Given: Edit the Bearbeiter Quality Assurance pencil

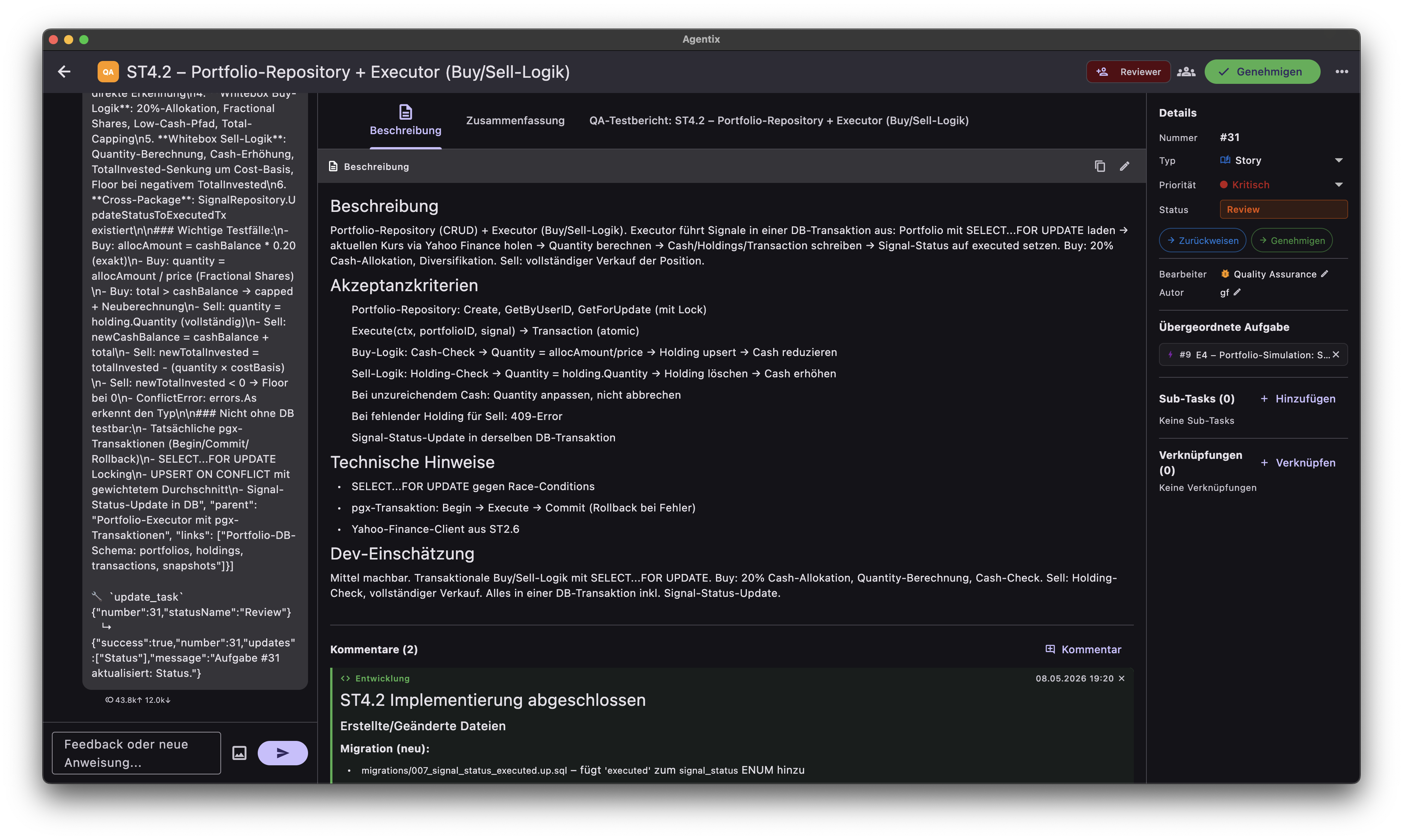Looking at the screenshot, I should point(1324,274).
